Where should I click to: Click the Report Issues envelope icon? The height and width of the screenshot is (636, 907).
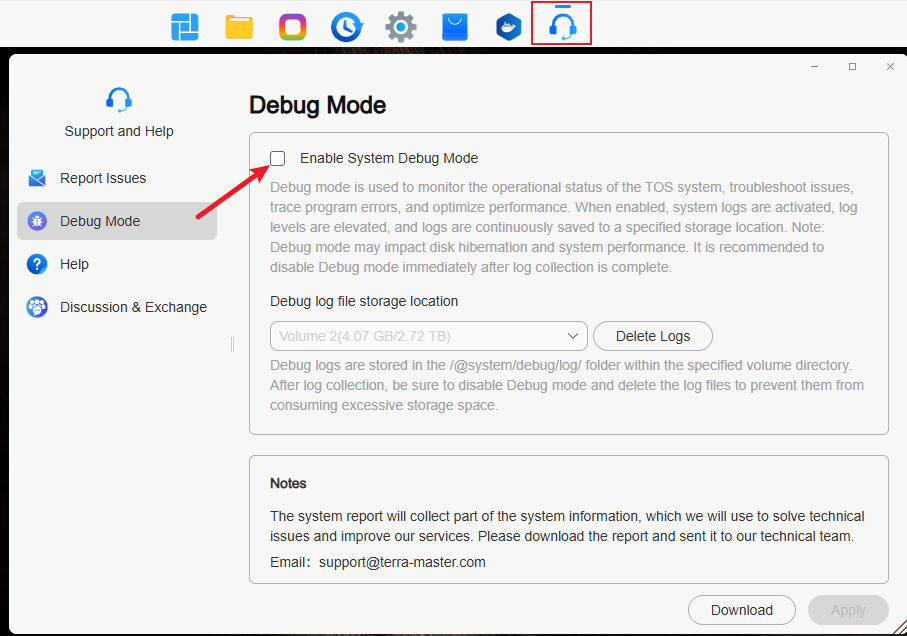click(x=37, y=178)
